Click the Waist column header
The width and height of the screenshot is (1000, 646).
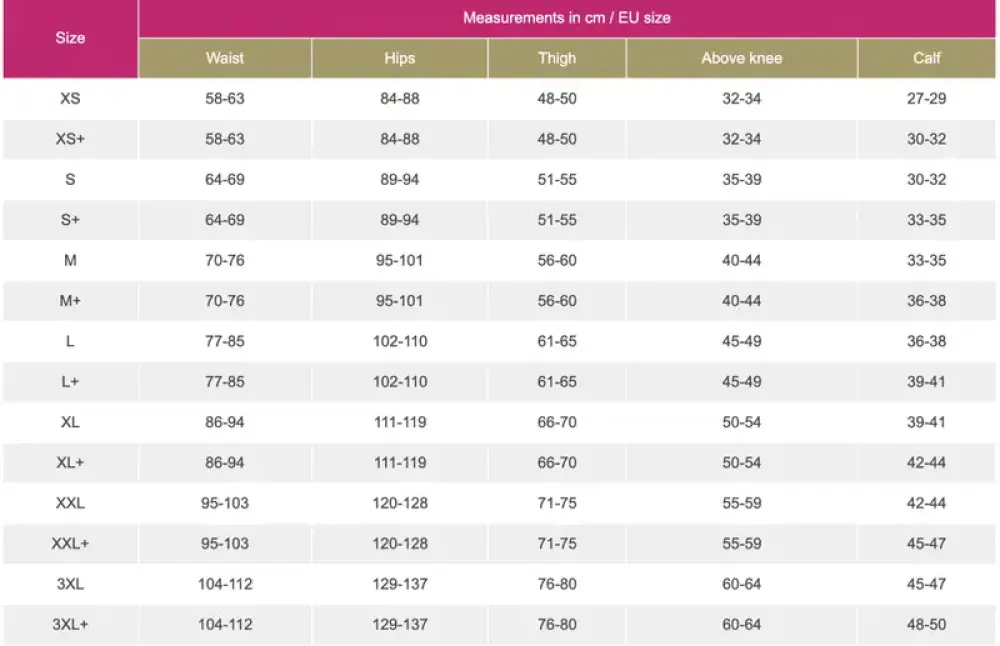225,58
